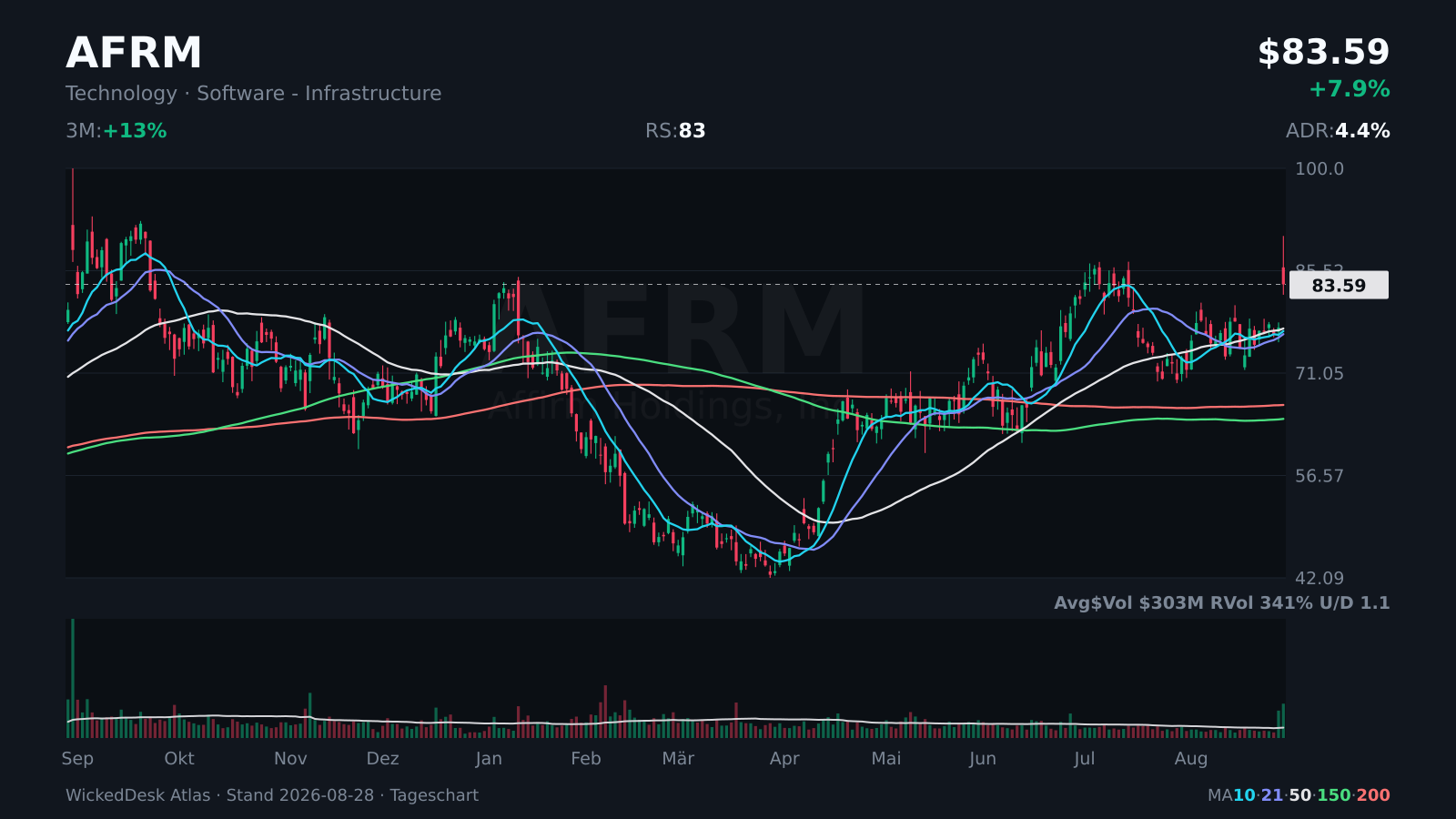
Task: Click the latest candlestick at chart's right edge
Action: [1283, 266]
